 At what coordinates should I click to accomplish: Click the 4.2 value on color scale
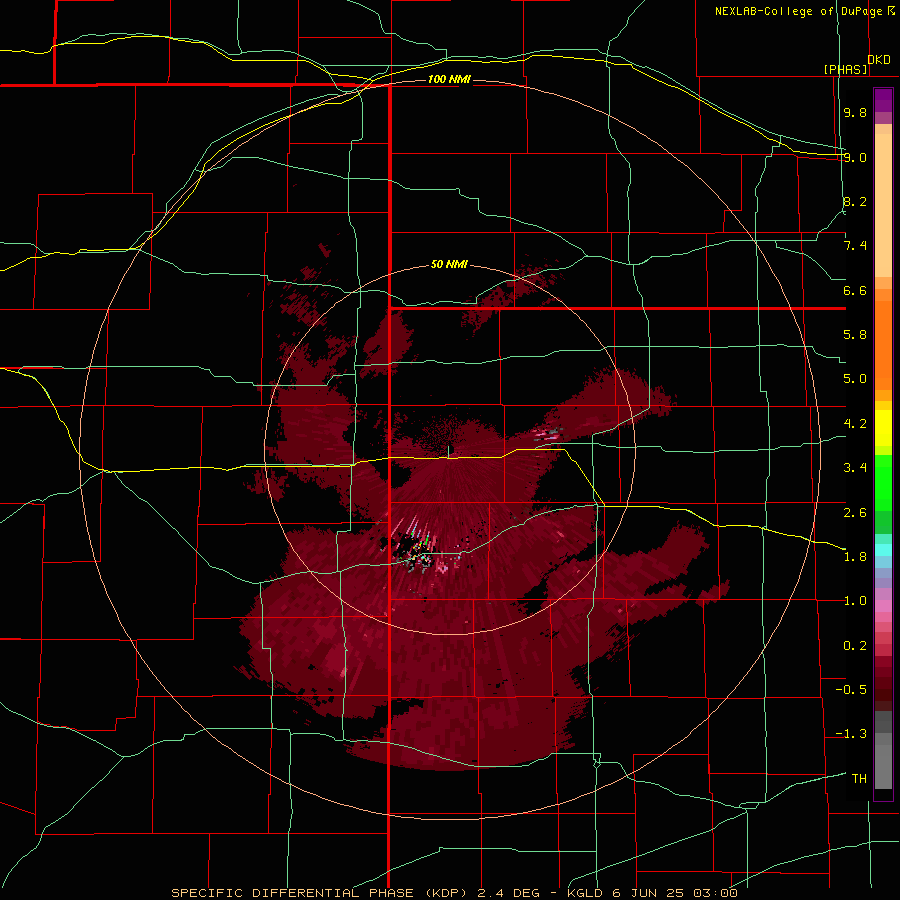tap(855, 424)
